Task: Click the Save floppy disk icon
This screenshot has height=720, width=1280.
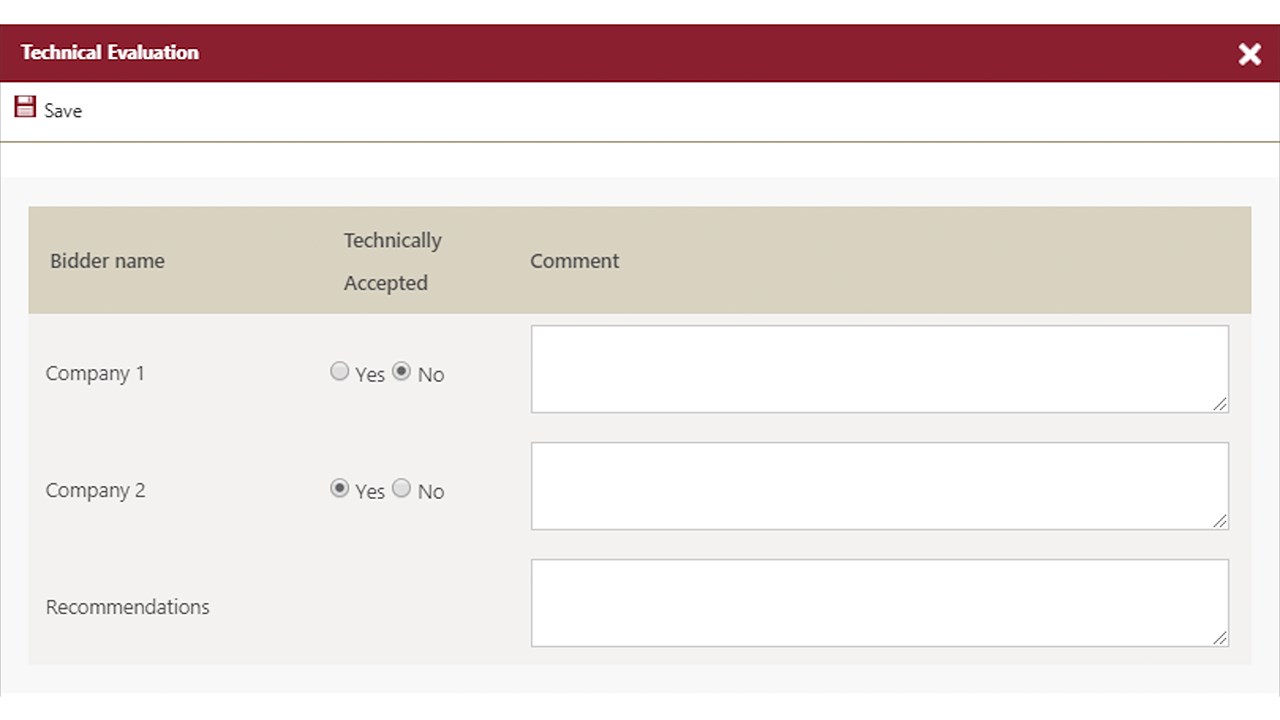Action: (x=25, y=107)
